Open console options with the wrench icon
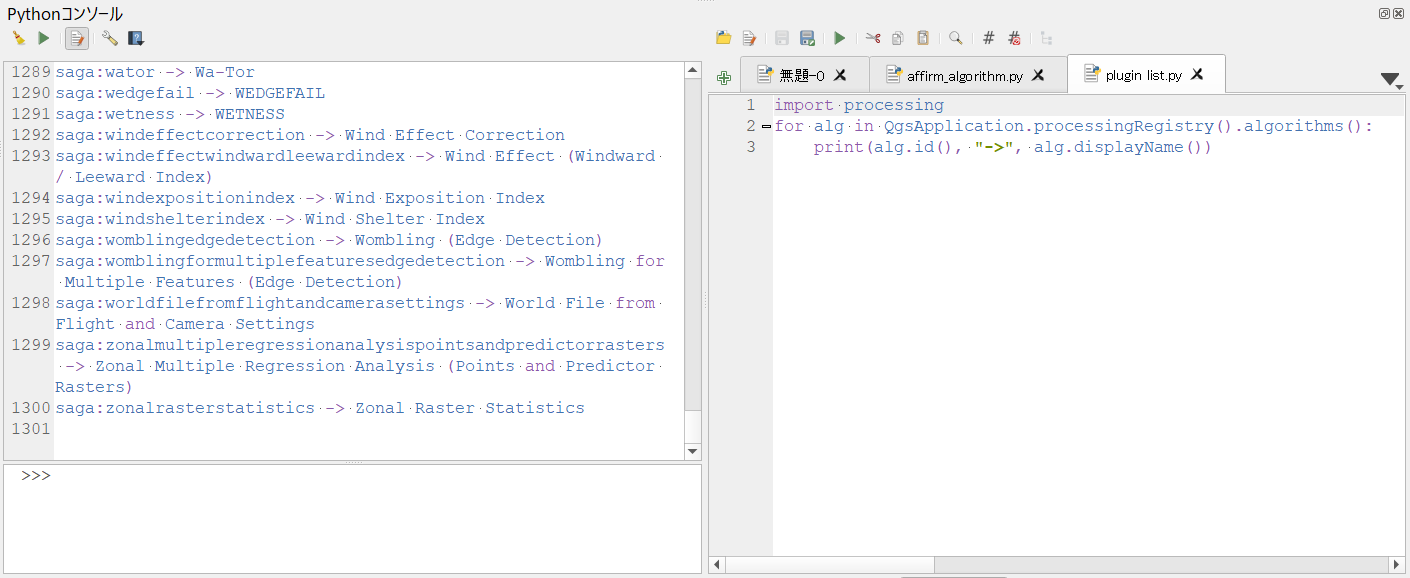The height and width of the screenshot is (578, 1410). pos(108,37)
